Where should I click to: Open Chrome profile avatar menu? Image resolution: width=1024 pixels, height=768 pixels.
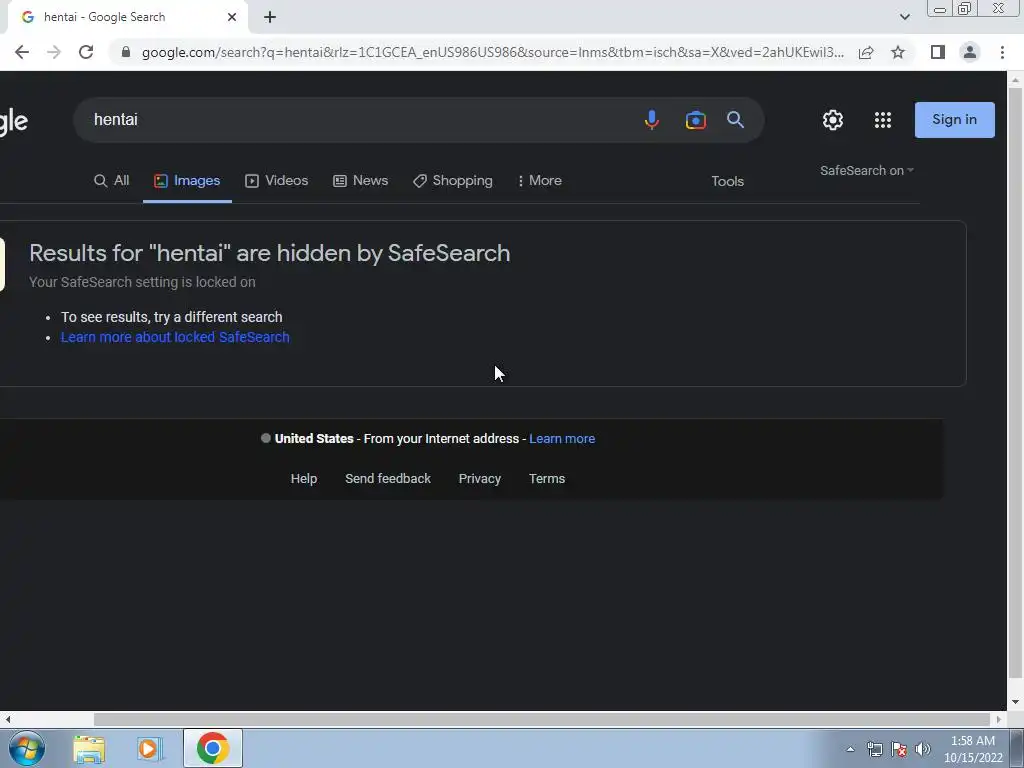970,52
